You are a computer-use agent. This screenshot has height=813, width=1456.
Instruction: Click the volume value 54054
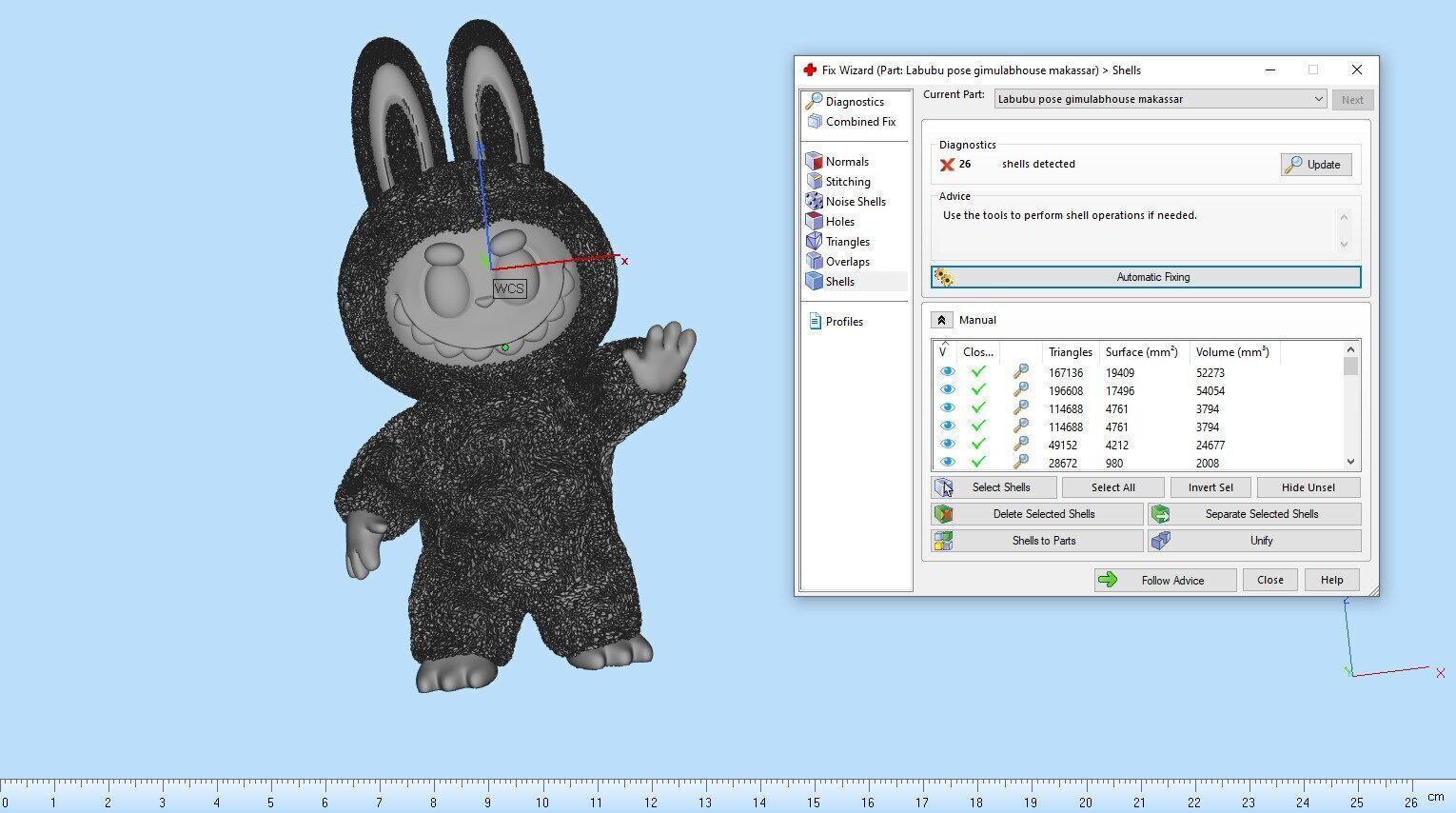pyautogui.click(x=1210, y=391)
